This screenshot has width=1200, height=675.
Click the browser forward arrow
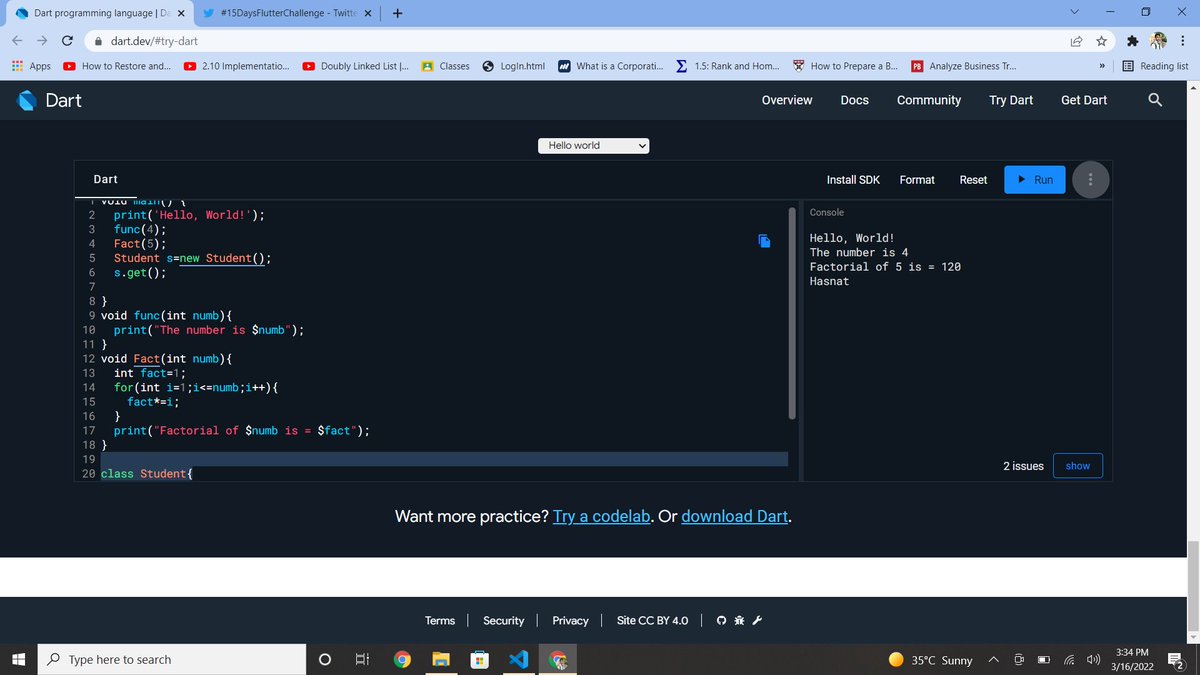tap(42, 41)
